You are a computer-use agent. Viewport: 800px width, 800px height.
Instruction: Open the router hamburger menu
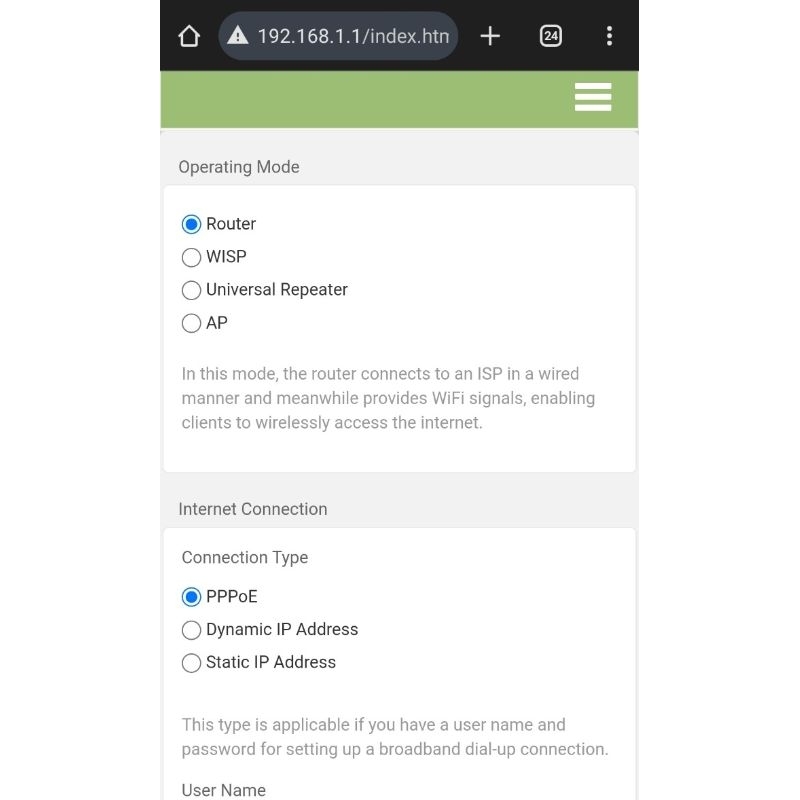[x=593, y=97]
